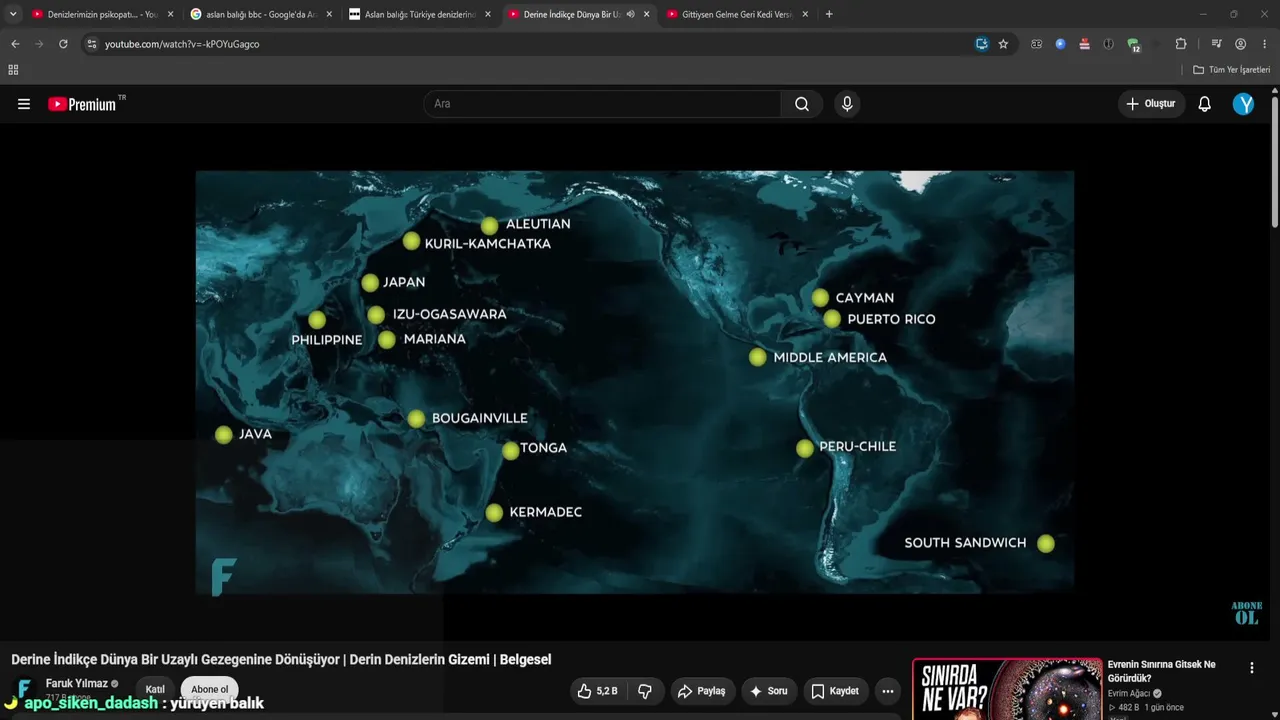Click the search magnifier button
Image resolution: width=1280 pixels, height=720 pixels.
(802, 104)
